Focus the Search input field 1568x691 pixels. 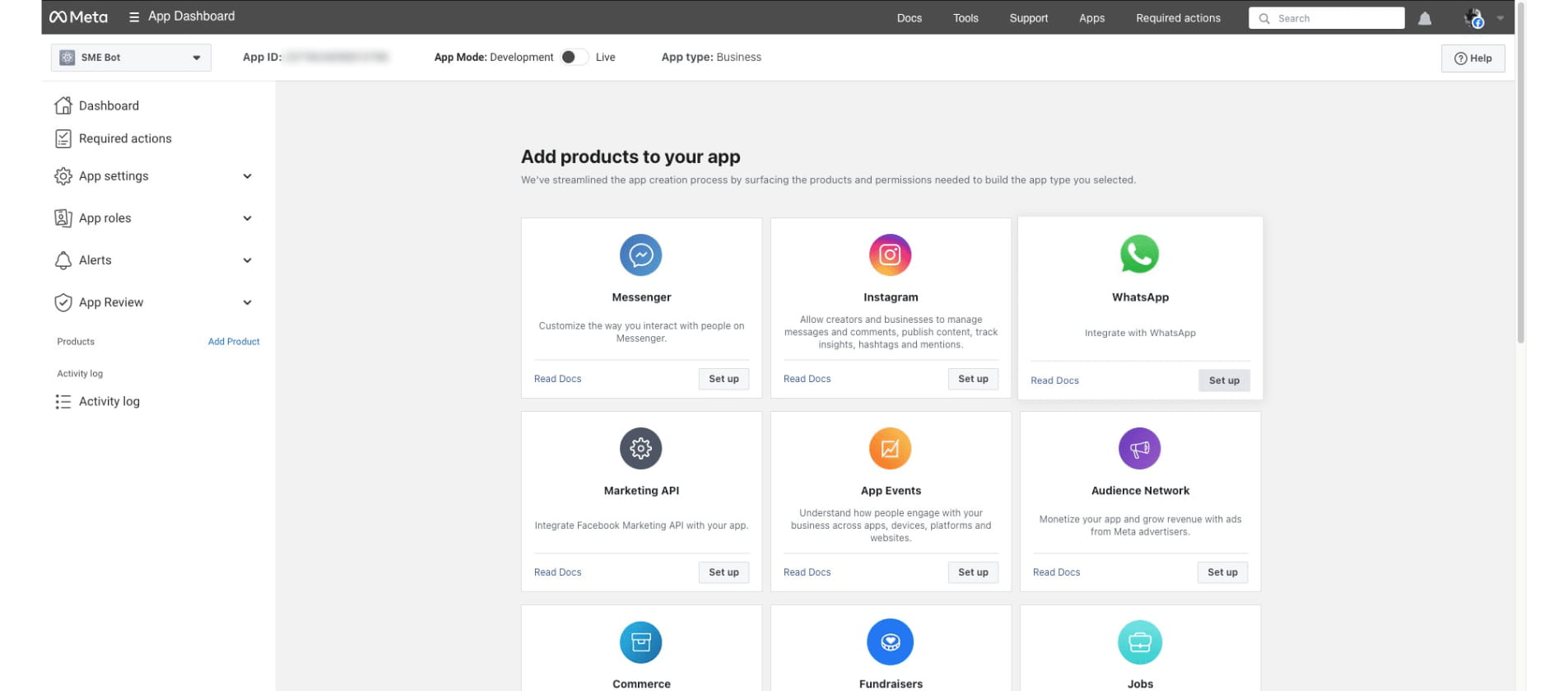1326,18
